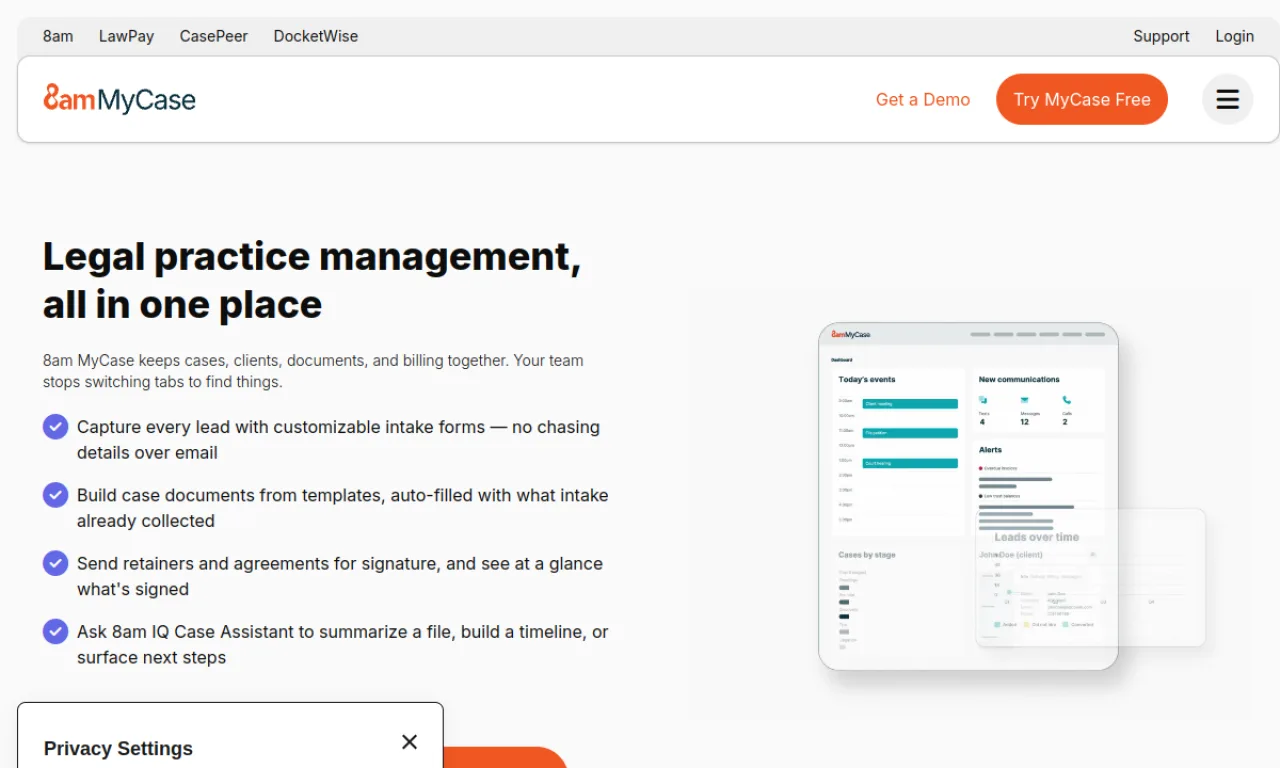The width and height of the screenshot is (1280, 768).
Task: Request a demo via Get a Demo
Action: (x=923, y=99)
